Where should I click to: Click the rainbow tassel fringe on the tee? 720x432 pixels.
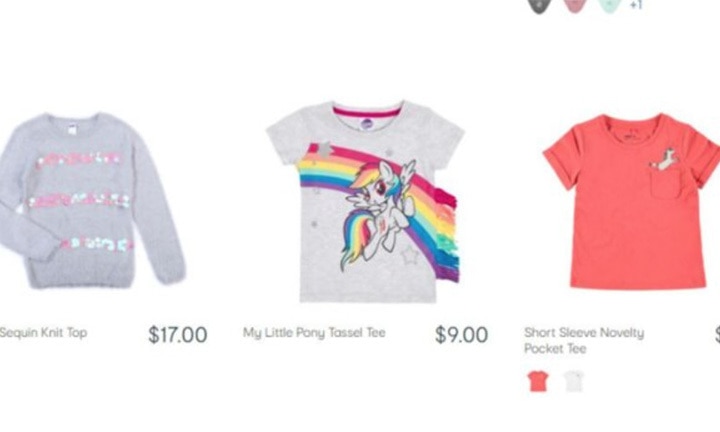click(447, 234)
